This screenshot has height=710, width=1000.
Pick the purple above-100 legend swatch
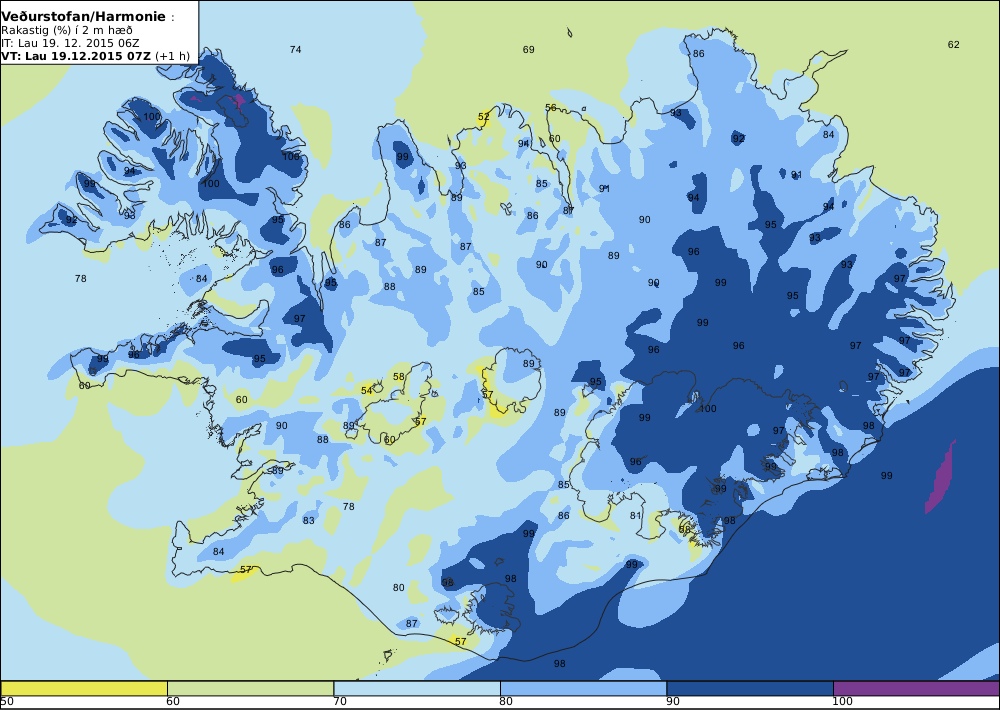click(x=916, y=688)
